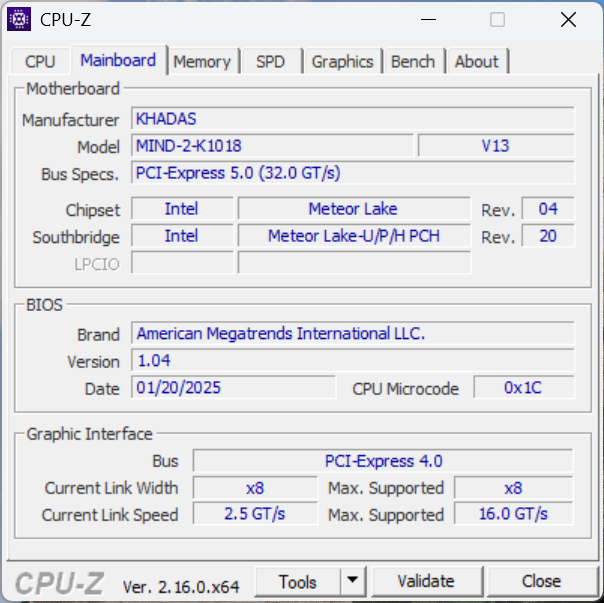Click the BIOS Date 01/20/2025 field

tap(233, 387)
